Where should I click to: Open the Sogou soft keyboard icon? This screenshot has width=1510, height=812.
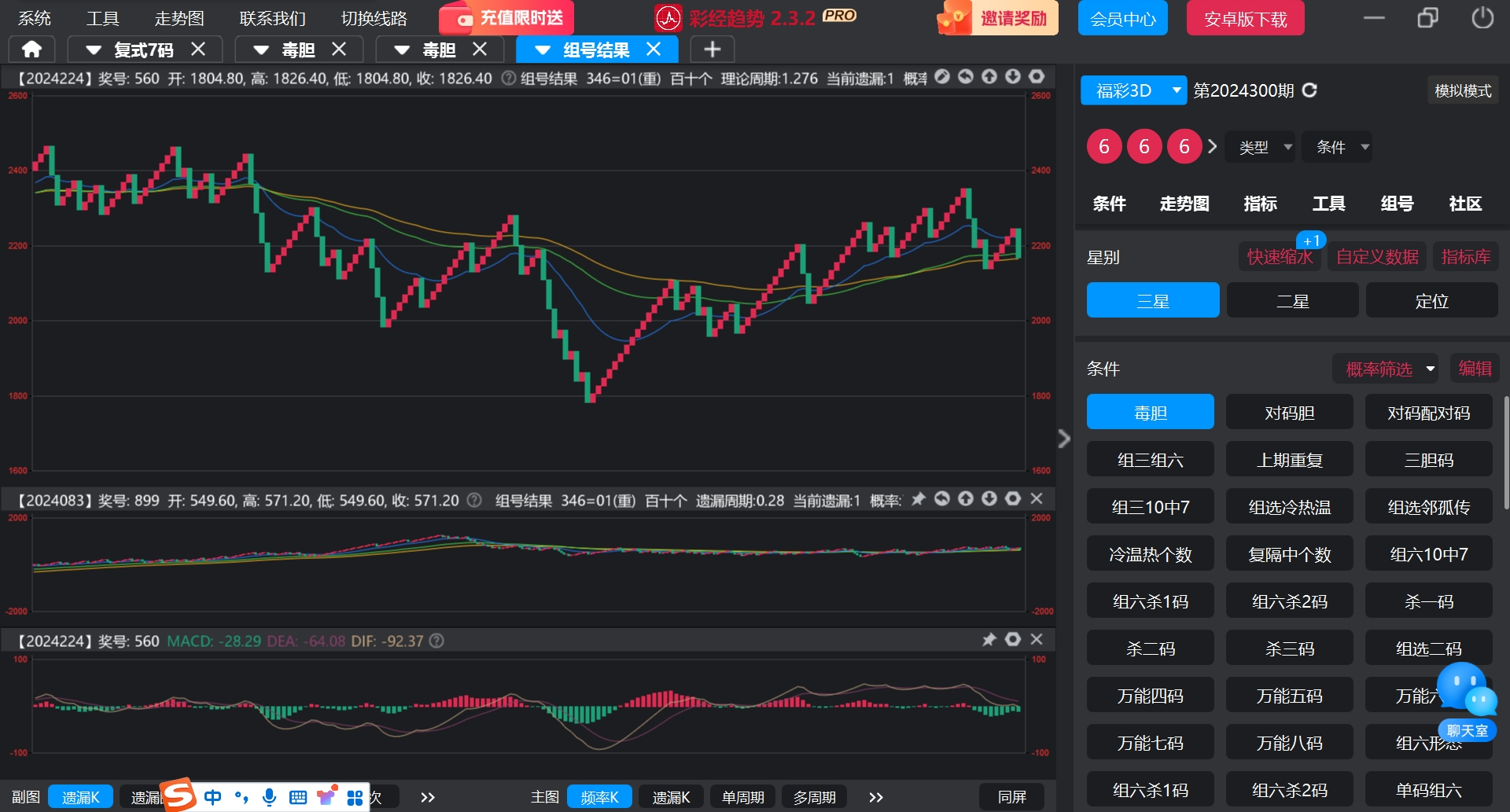[298, 798]
